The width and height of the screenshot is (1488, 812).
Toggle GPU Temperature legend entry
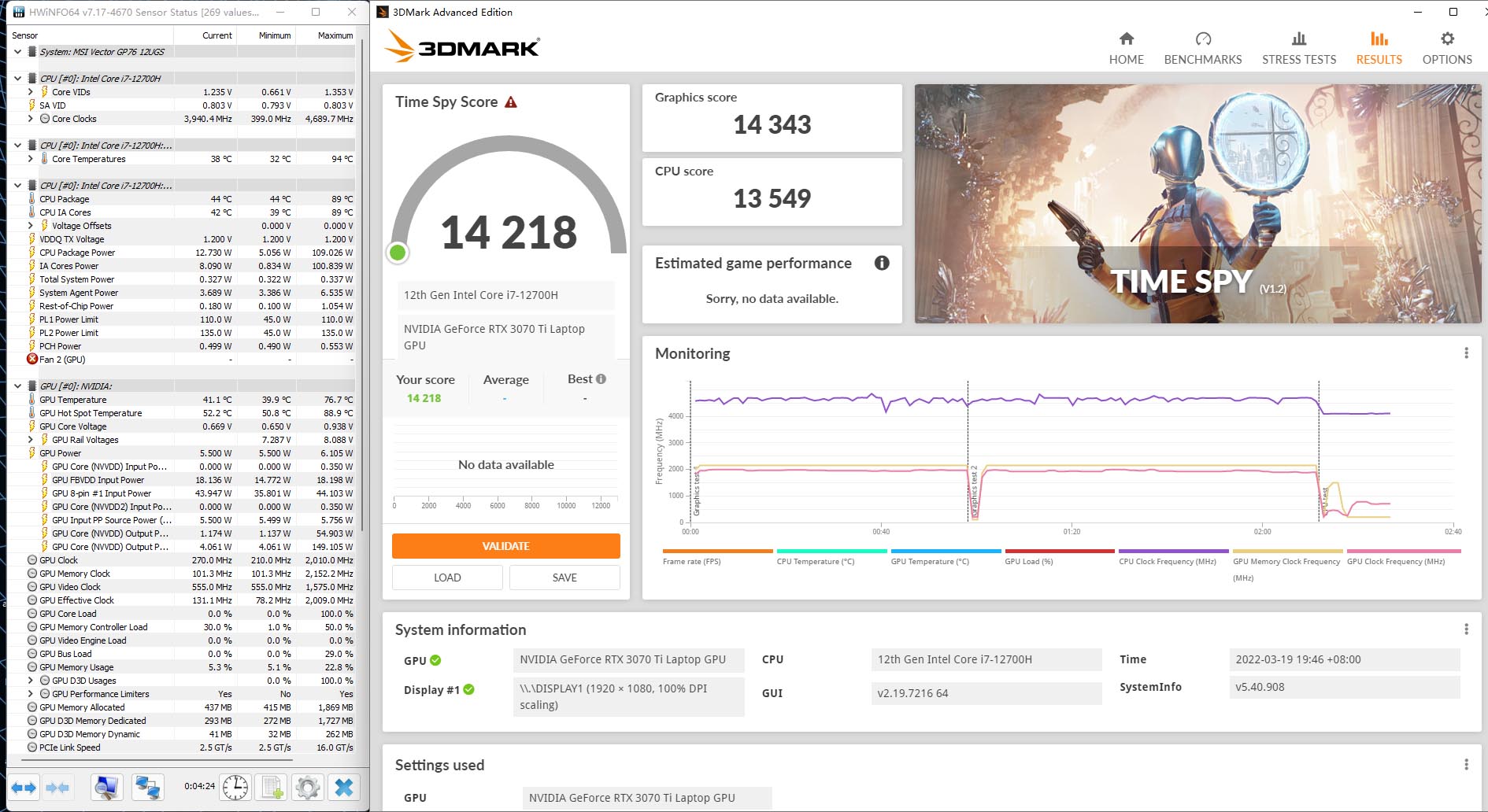[946, 557]
